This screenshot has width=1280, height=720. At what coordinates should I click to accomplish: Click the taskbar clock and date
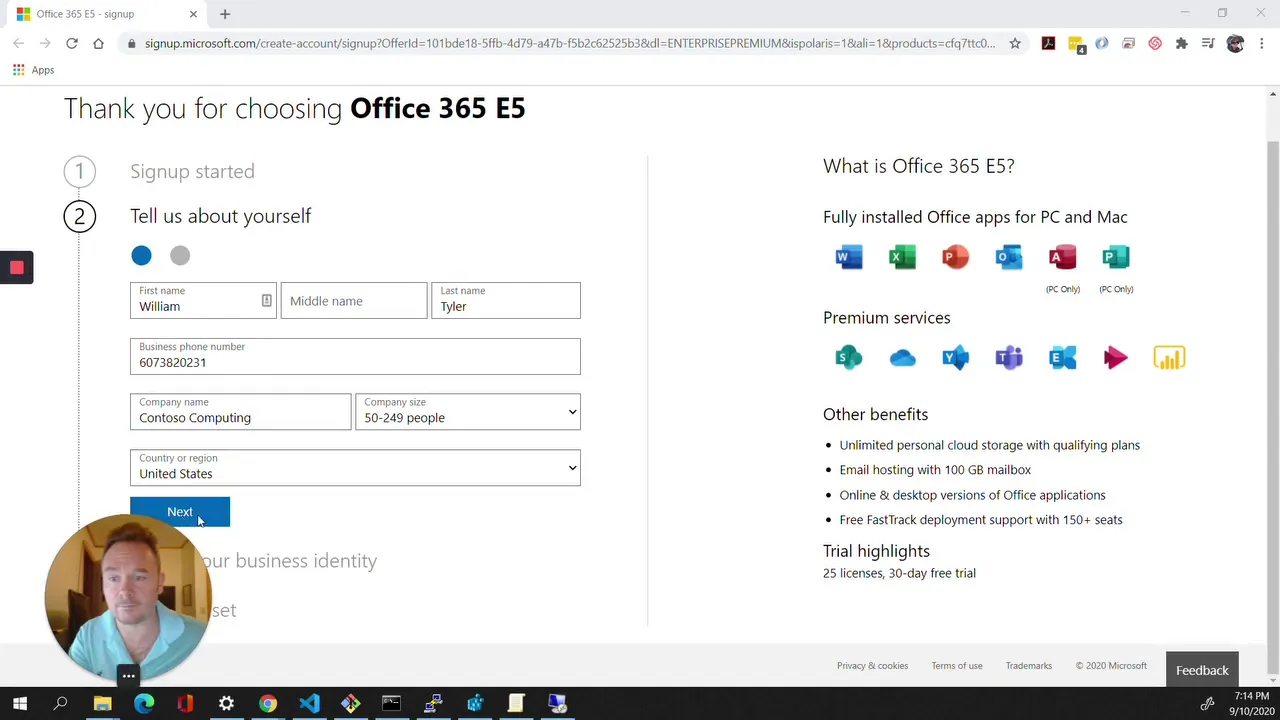pos(1252,704)
